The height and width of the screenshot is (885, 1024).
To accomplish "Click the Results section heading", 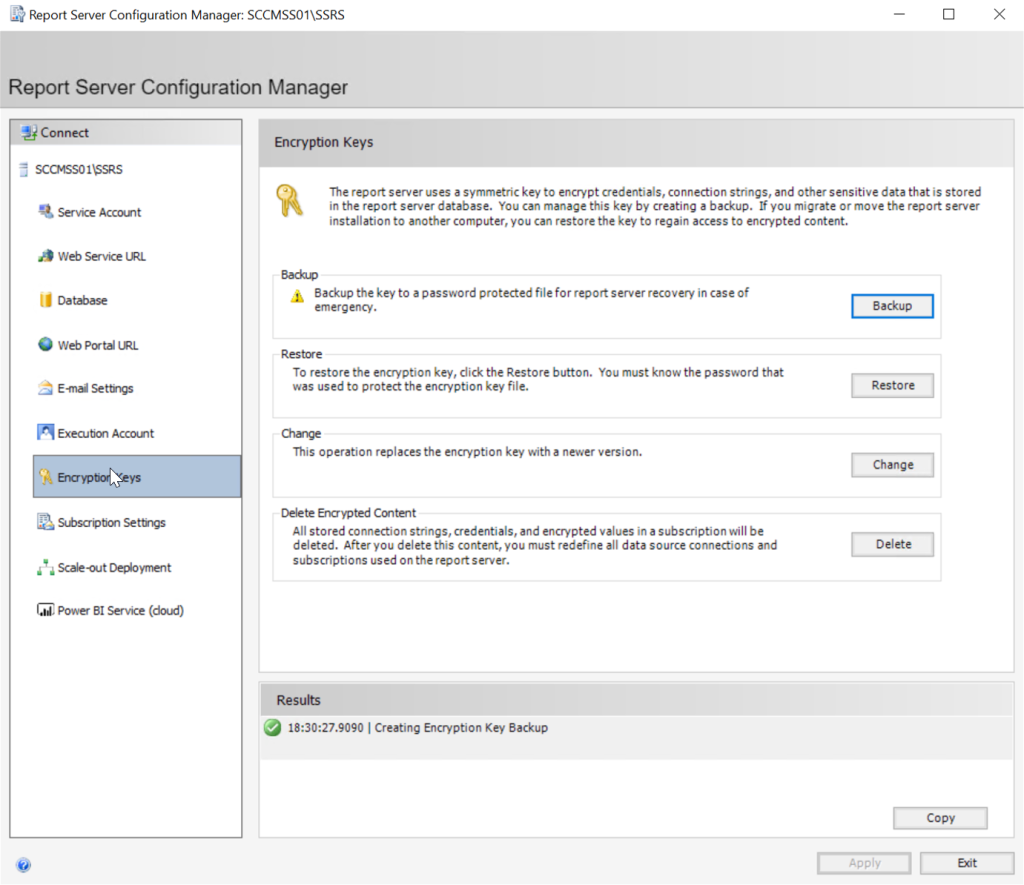I will pos(298,700).
